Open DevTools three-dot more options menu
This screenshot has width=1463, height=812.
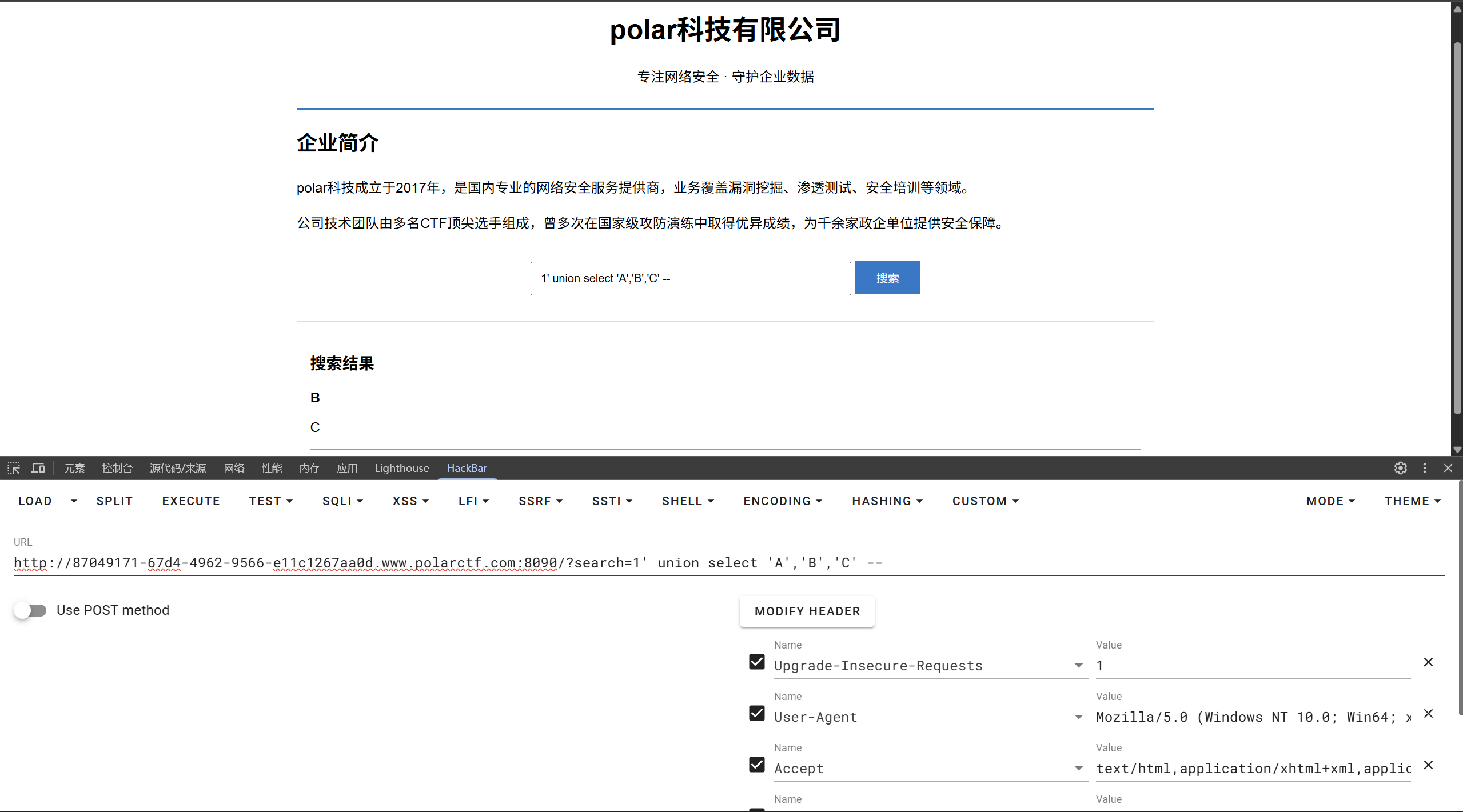[1424, 468]
